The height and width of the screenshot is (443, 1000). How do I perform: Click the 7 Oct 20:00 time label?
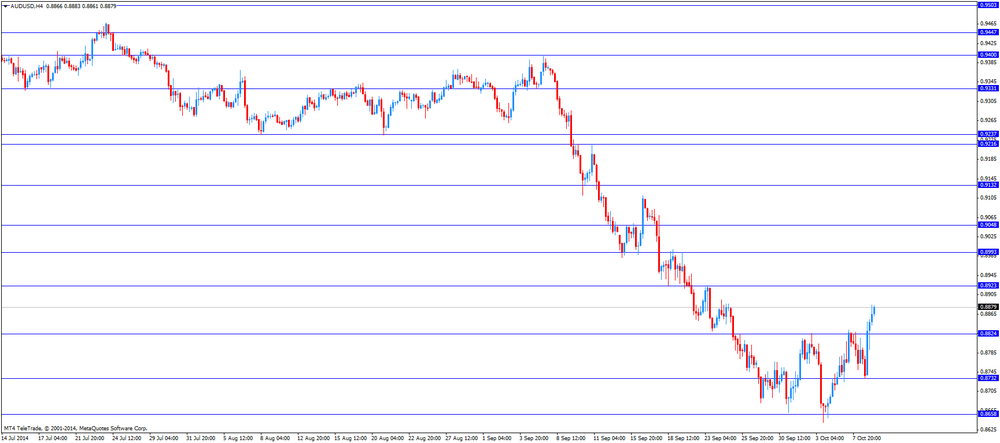pos(867,439)
